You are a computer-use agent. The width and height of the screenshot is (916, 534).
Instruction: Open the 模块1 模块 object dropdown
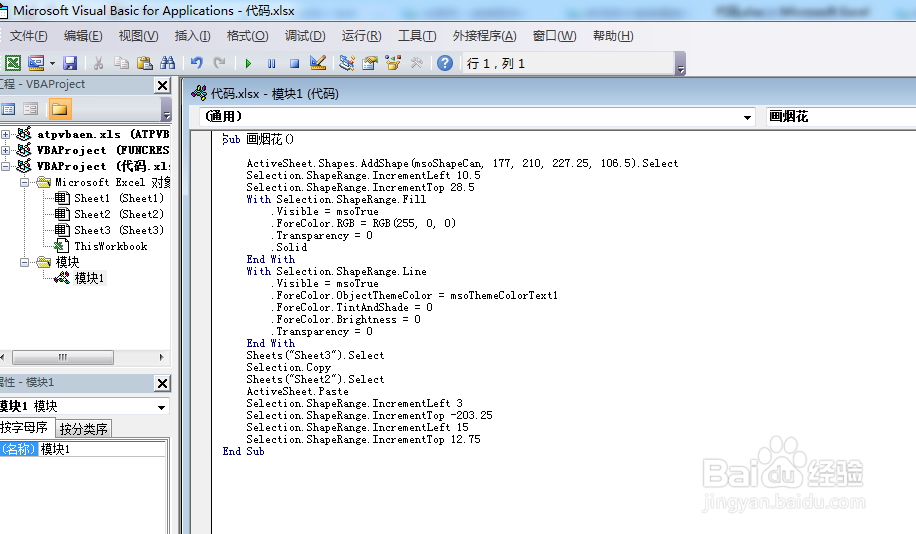161,407
